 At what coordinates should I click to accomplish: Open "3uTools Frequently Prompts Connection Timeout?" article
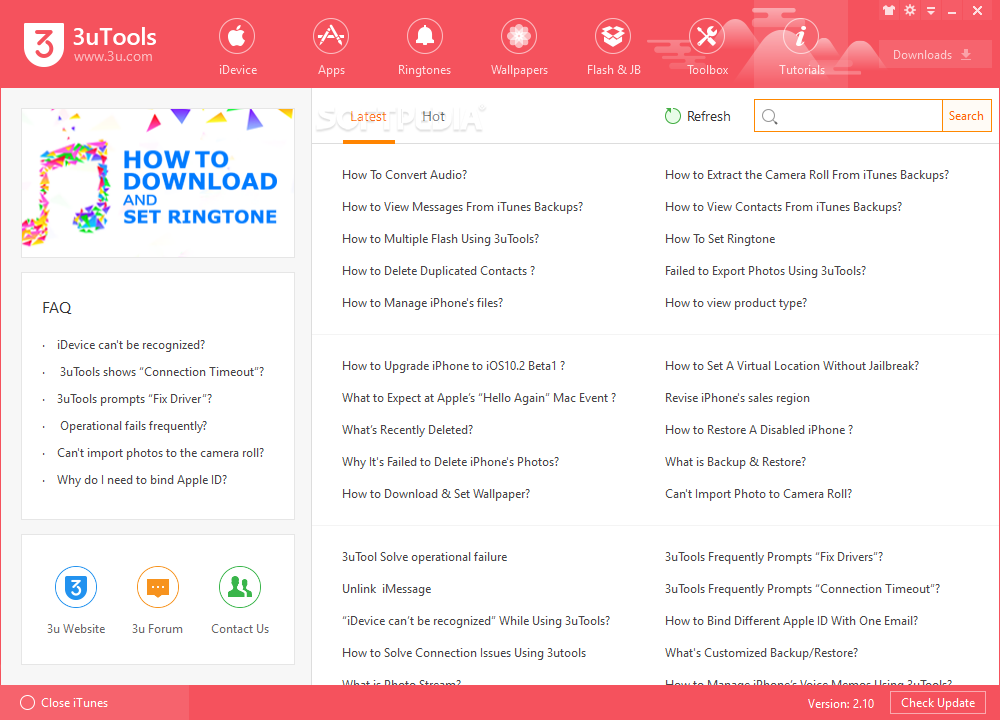[x=802, y=589]
